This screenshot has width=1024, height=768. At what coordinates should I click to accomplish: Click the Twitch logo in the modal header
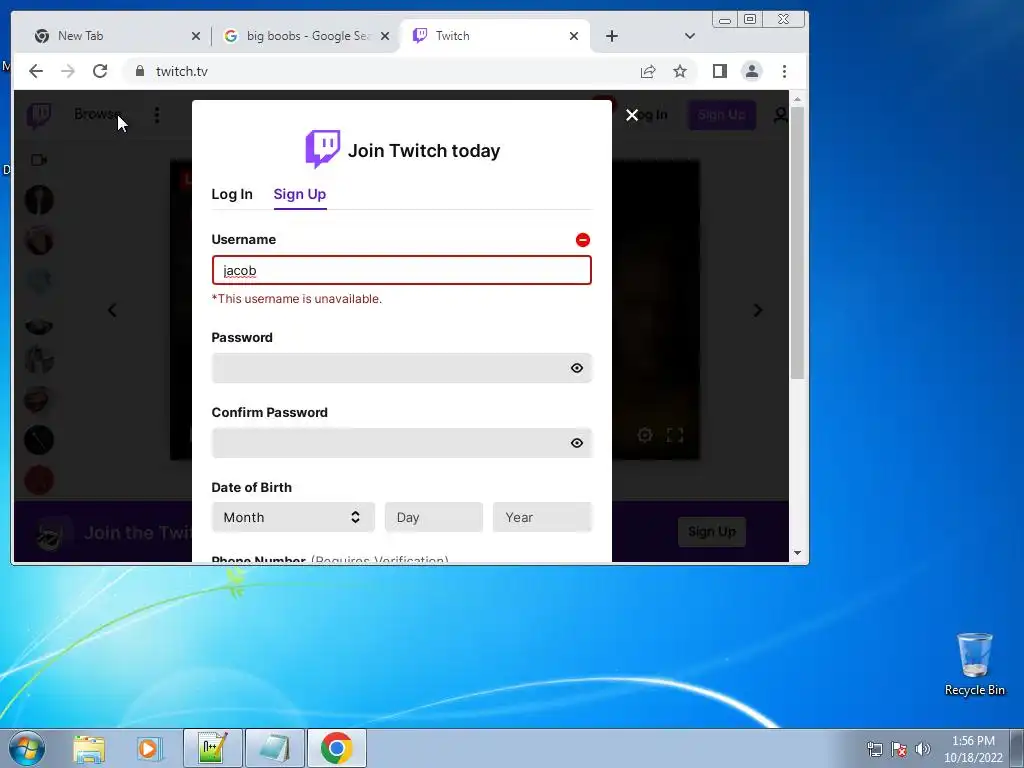click(x=323, y=149)
